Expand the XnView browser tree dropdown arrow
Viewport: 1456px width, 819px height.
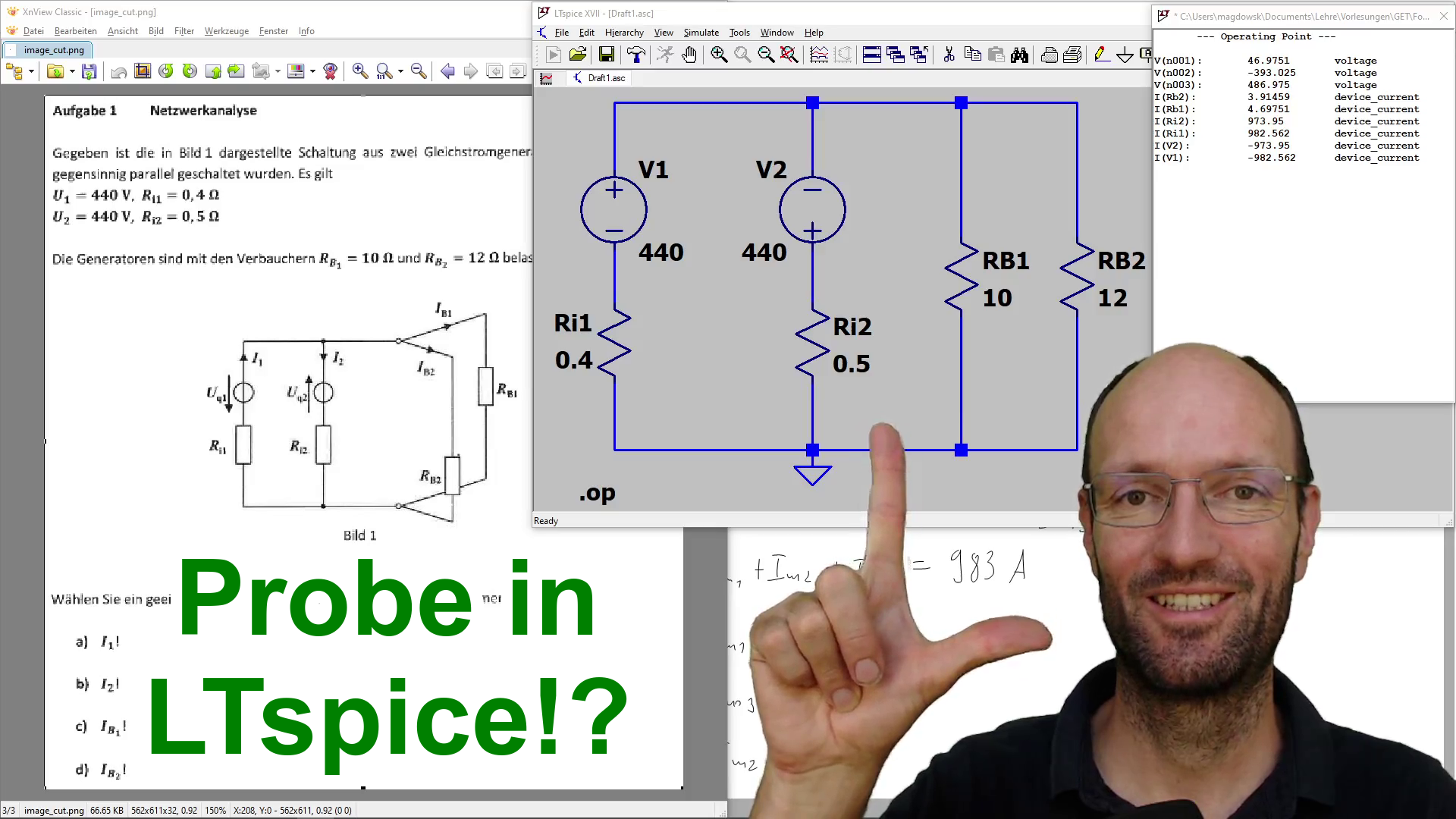[31, 71]
